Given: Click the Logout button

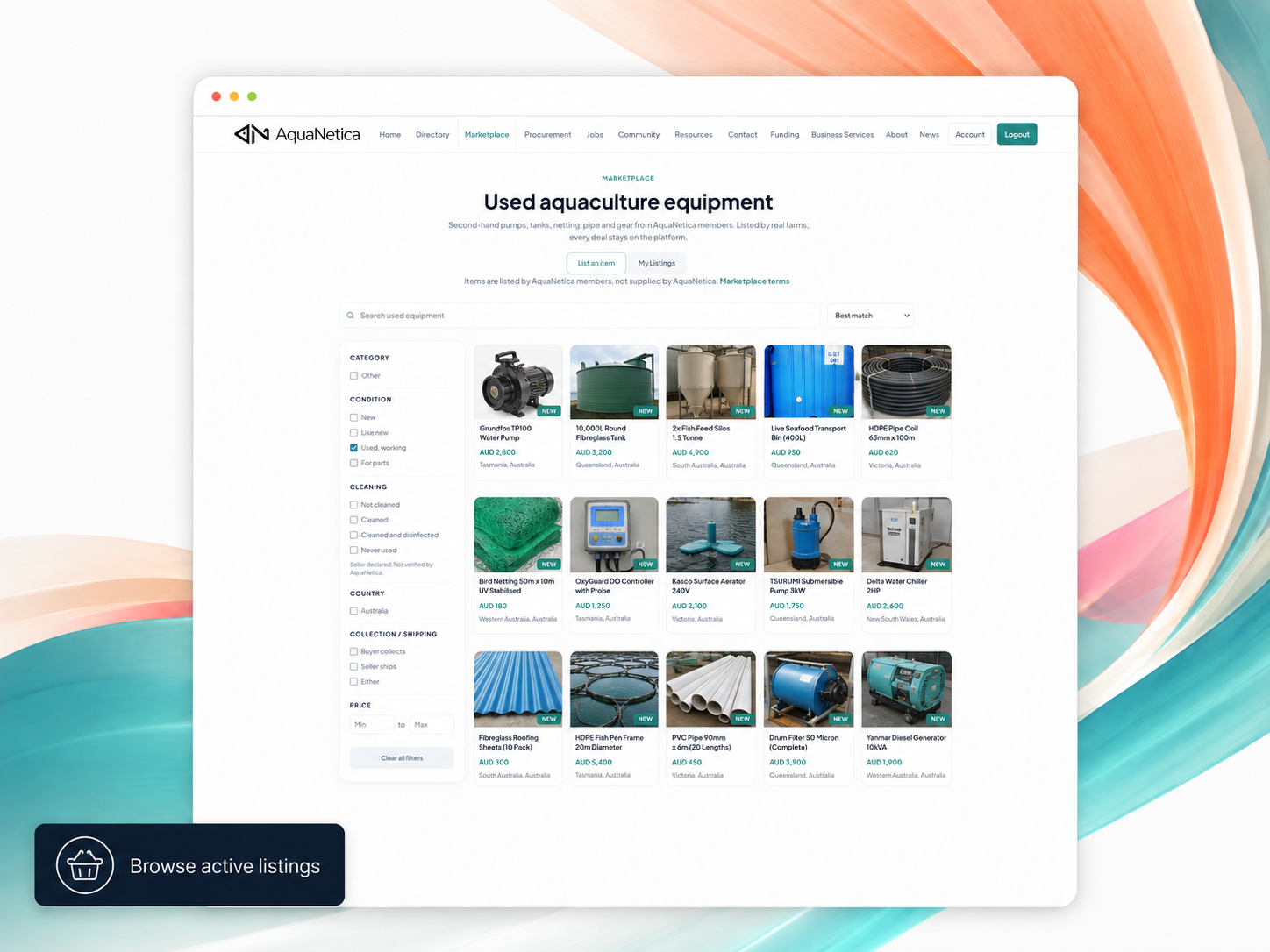Looking at the screenshot, I should tap(1017, 134).
